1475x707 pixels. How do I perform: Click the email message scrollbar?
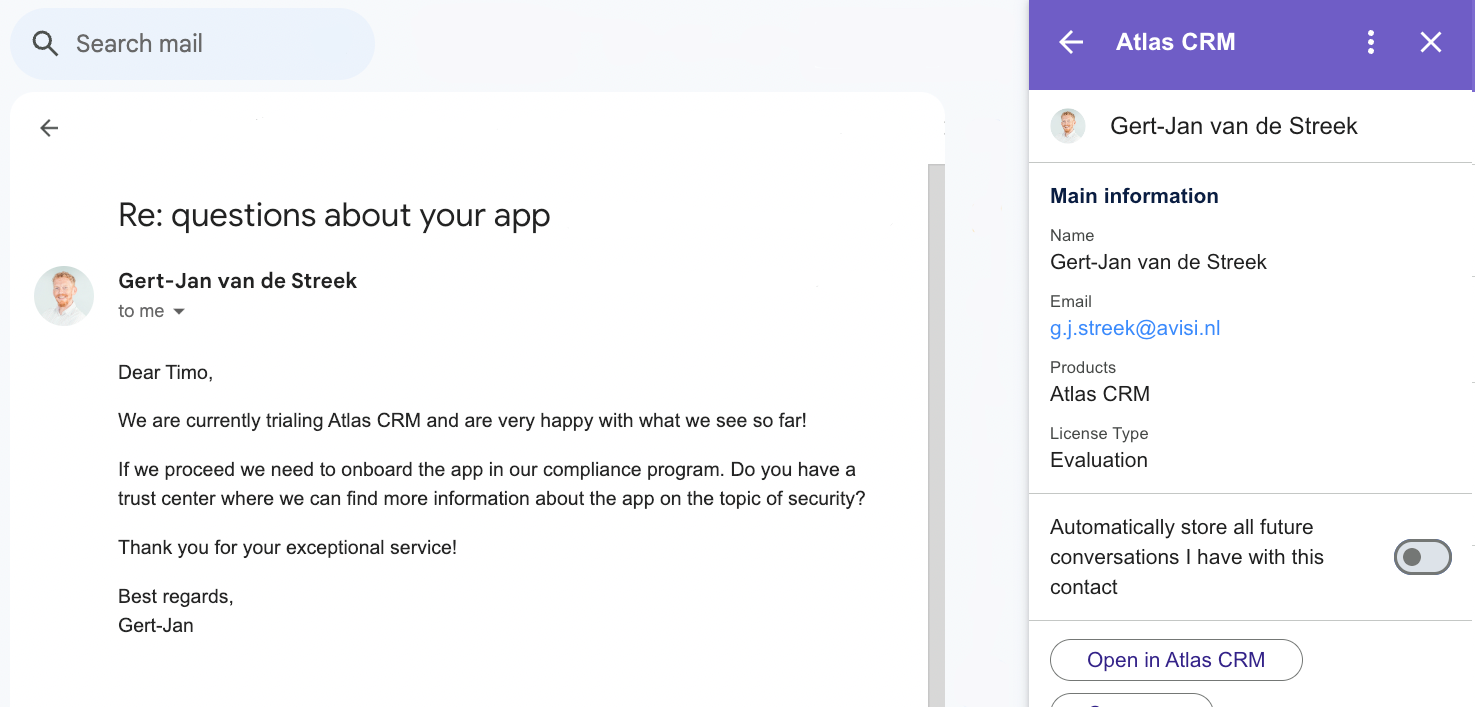936,430
